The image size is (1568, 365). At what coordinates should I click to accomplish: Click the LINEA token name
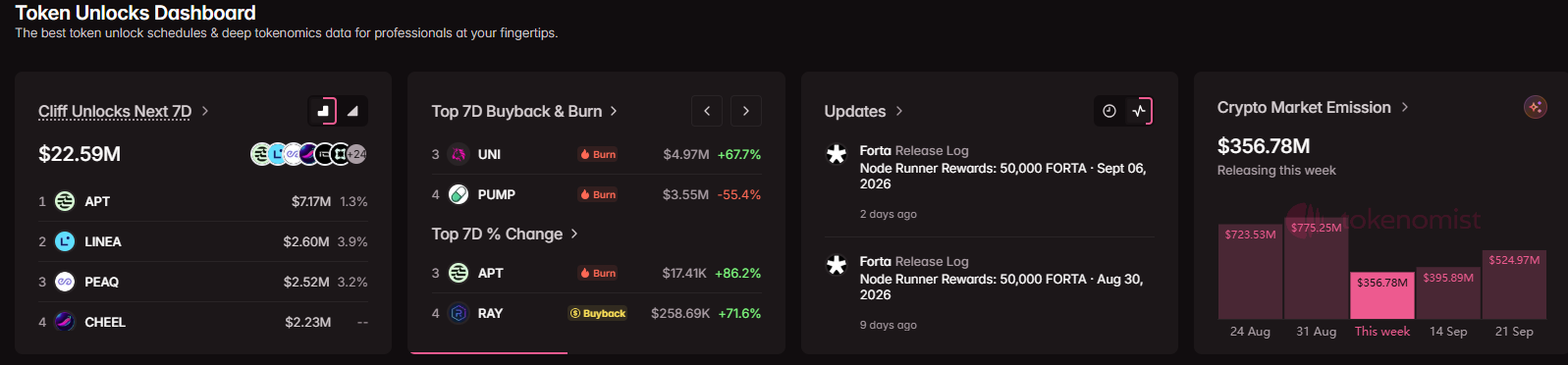[x=103, y=241]
